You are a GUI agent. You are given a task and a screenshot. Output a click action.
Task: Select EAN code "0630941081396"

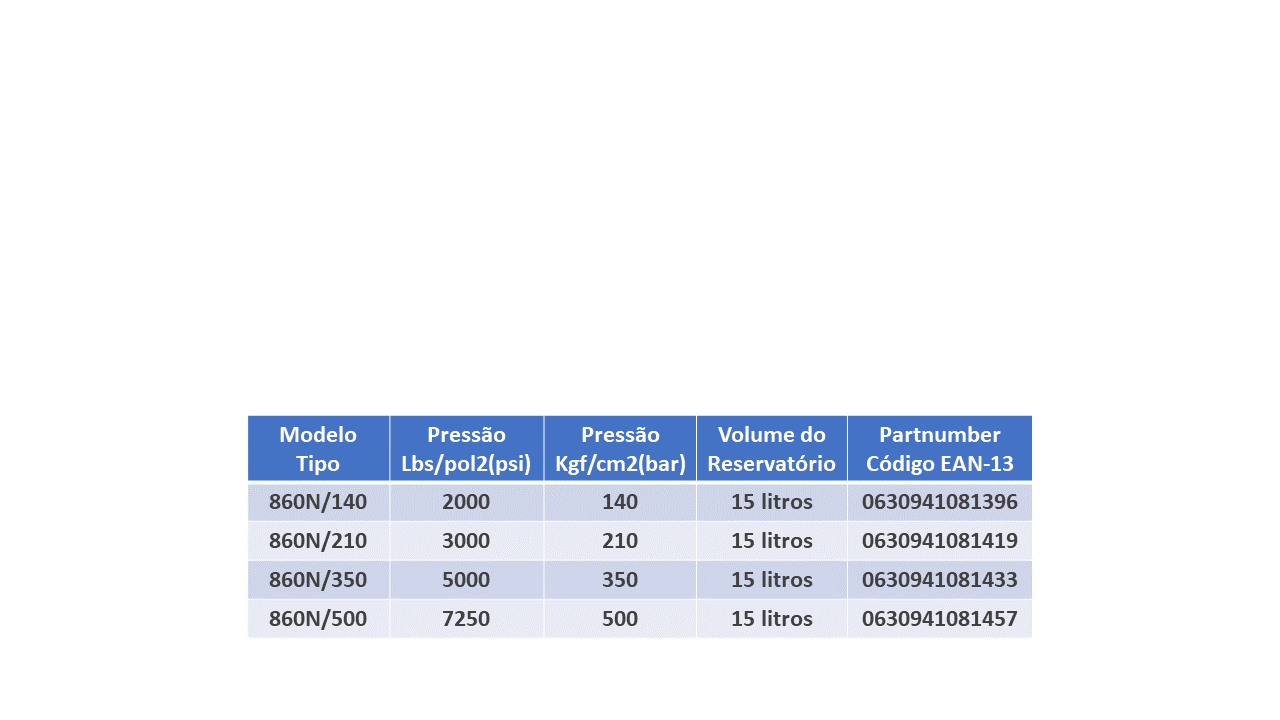point(940,502)
